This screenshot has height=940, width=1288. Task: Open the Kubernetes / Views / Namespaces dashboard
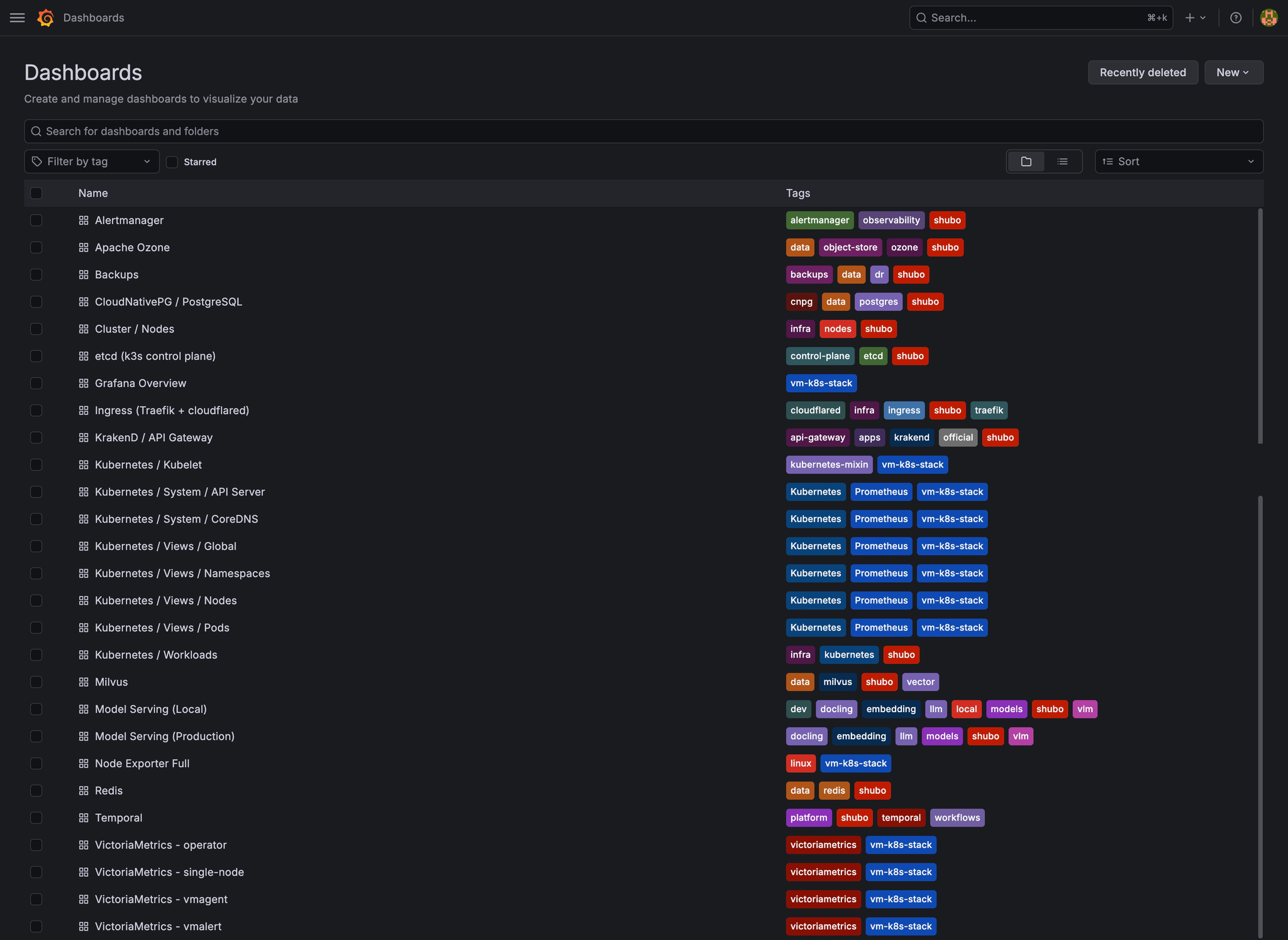(182, 573)
